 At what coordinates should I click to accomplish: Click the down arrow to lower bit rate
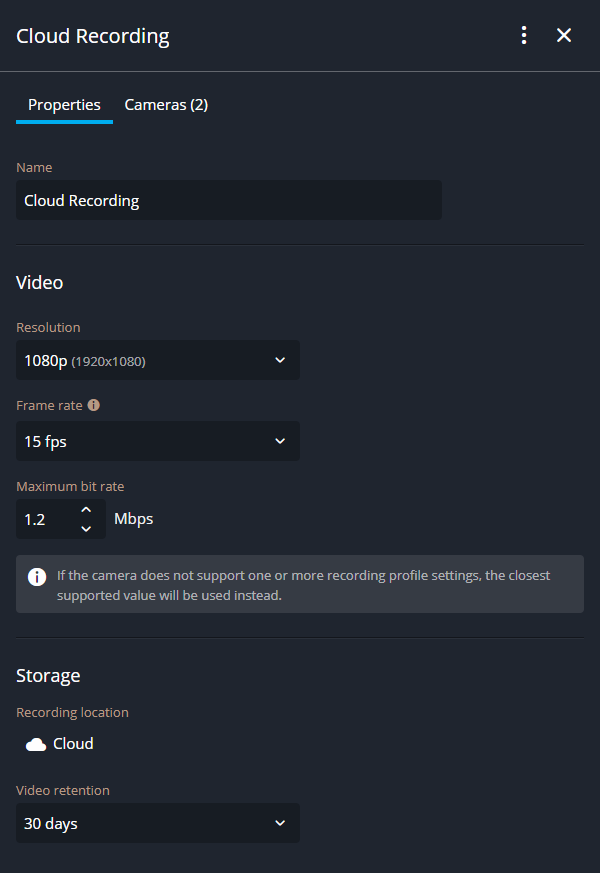[x=87, y=526]
